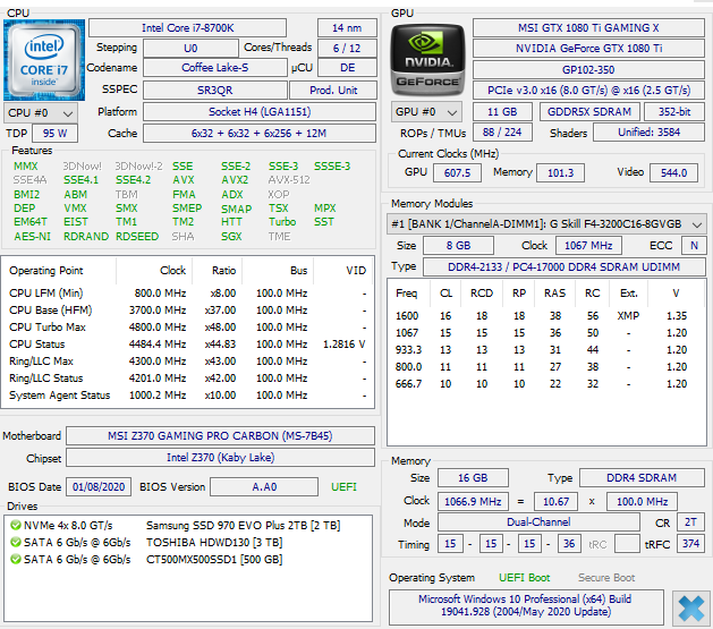The image size is (713, 629).
Task: Open the CPU #0 selector dropdown
Action: (40, 113)
